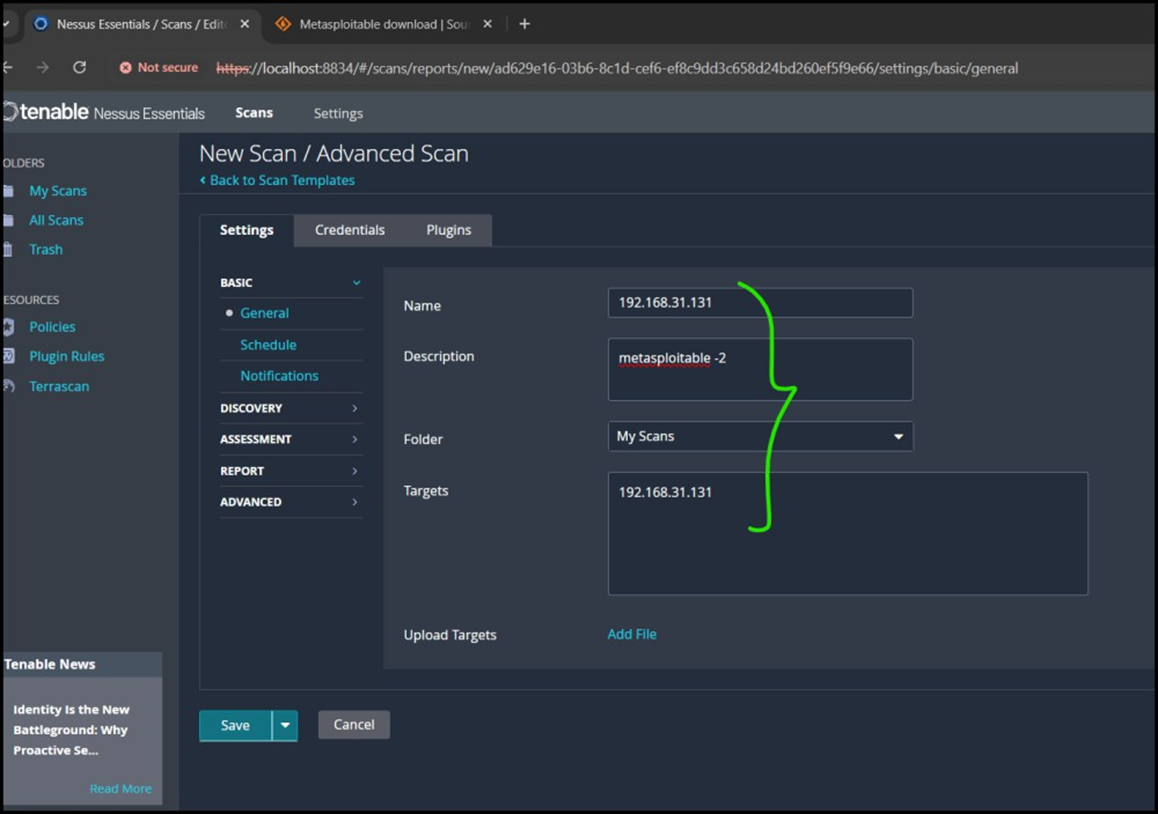
Task: Click the Save button
Action: [x=235, y=725]
